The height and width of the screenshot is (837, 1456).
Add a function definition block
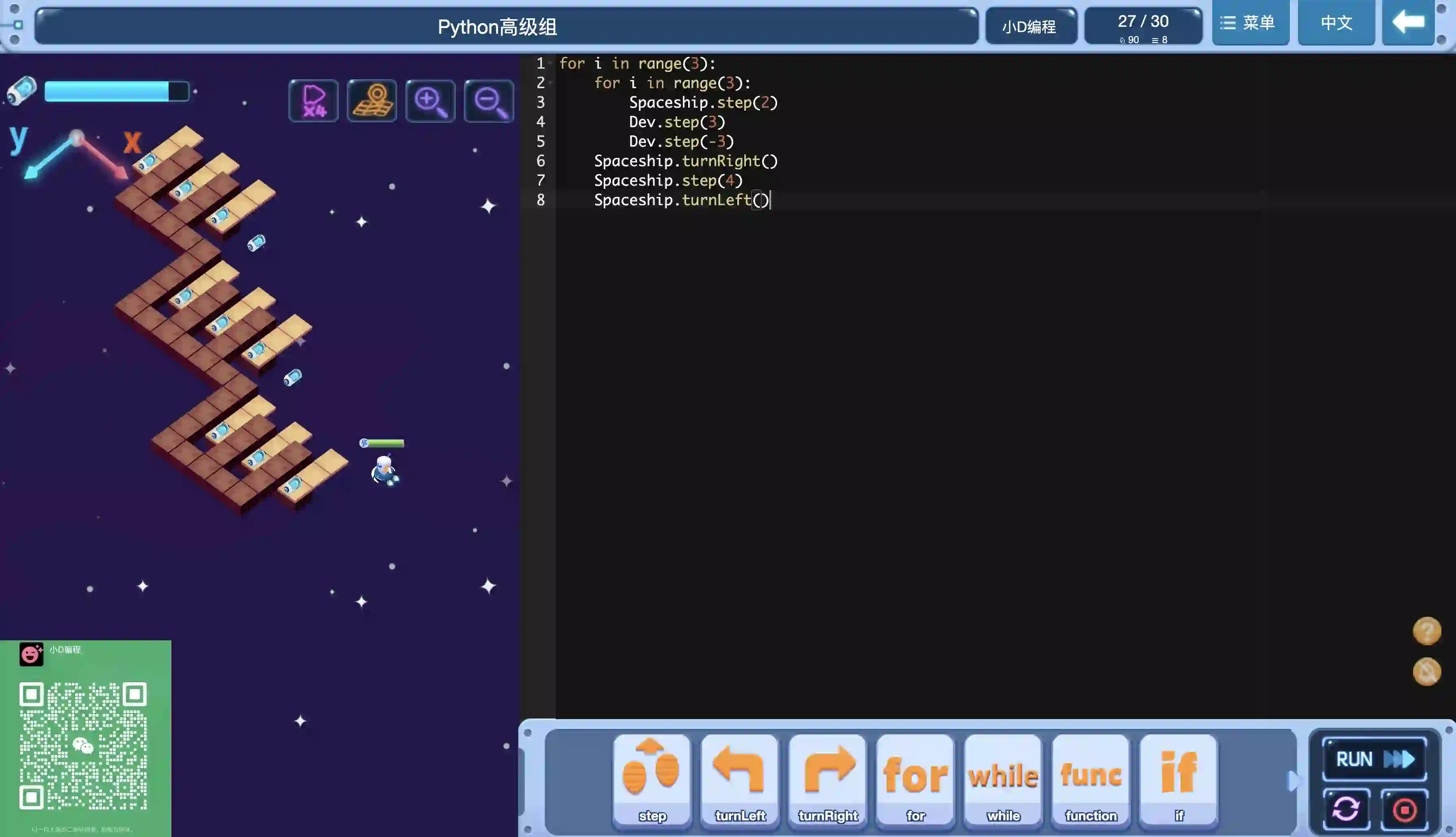click(x=1090, y=779)
